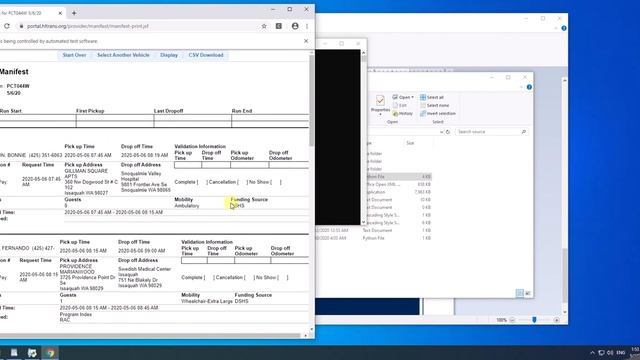Click Bonnie's Pick up Odometer validation box

[249, 165]
